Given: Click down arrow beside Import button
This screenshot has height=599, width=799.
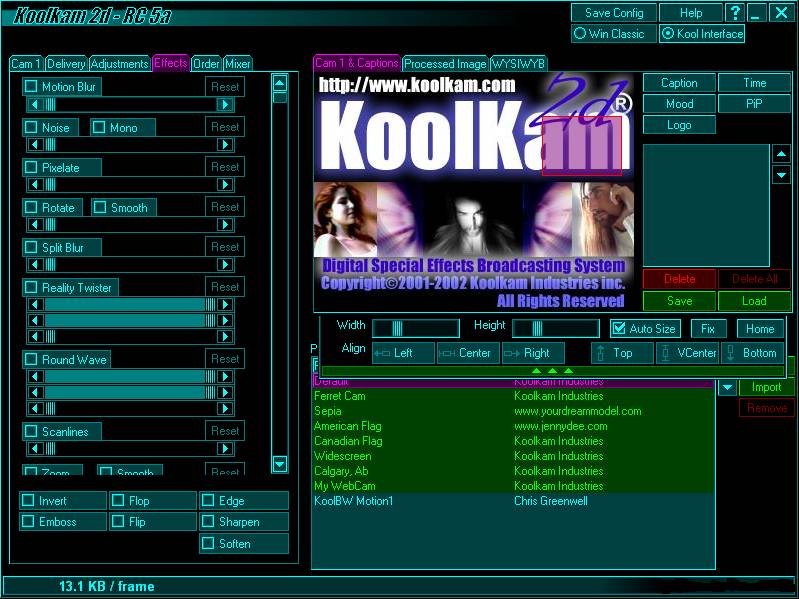Looking at the screenshot, I should [727, 388].
